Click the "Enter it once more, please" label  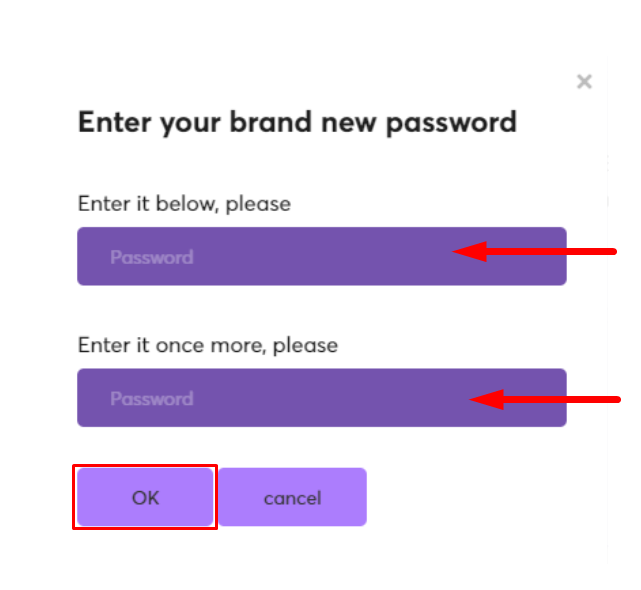coord(207,345)
